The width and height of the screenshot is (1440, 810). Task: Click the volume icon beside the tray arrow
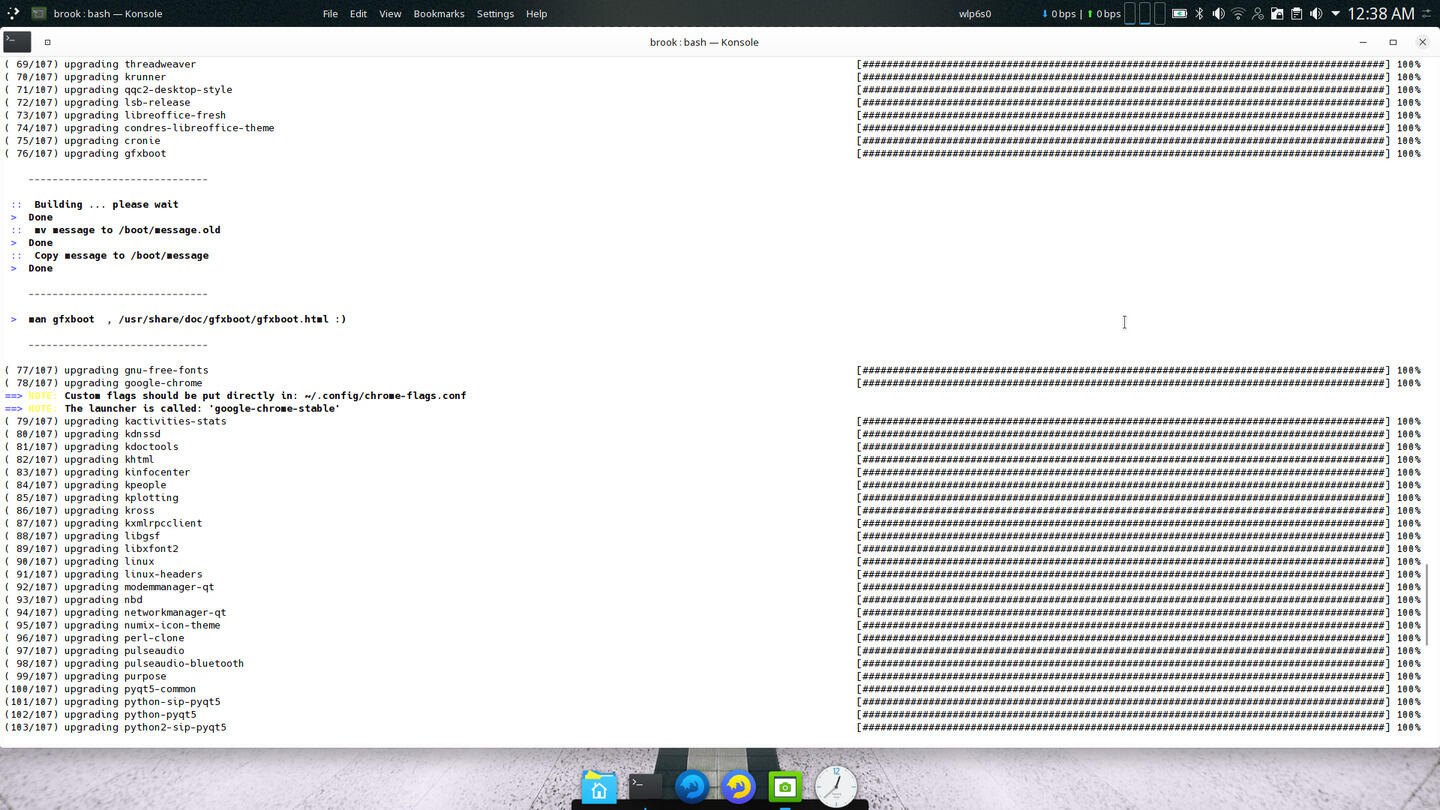pos(1316,14)
